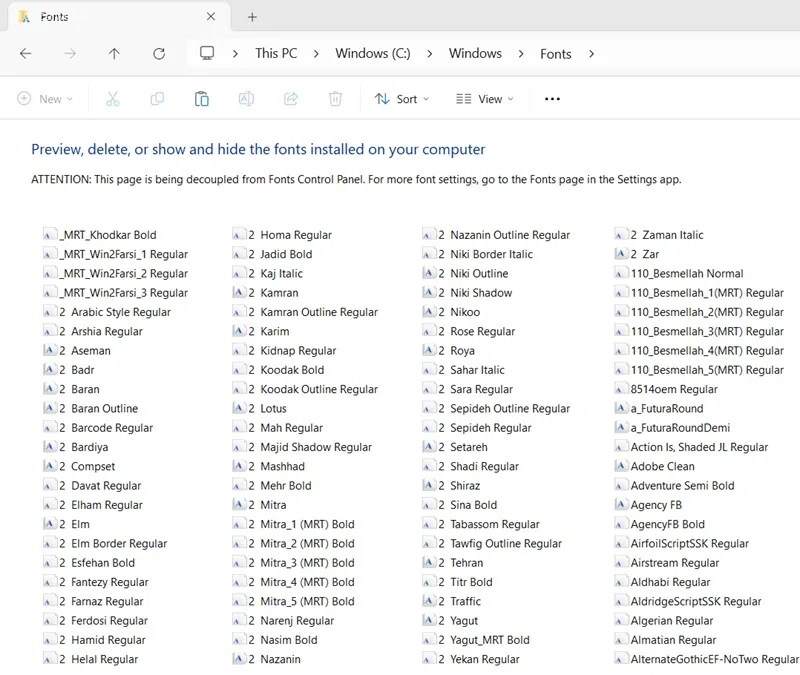Image resolution: width=800 pixels, height=675 pixels.
Task: Expand the New item dropdown
Action: click(45, 99)
